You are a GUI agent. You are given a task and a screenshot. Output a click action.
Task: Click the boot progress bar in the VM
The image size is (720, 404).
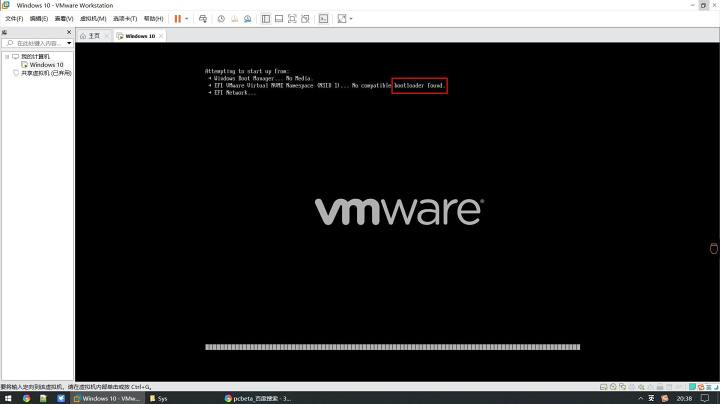pyautogui.click(x=393, y=347)
